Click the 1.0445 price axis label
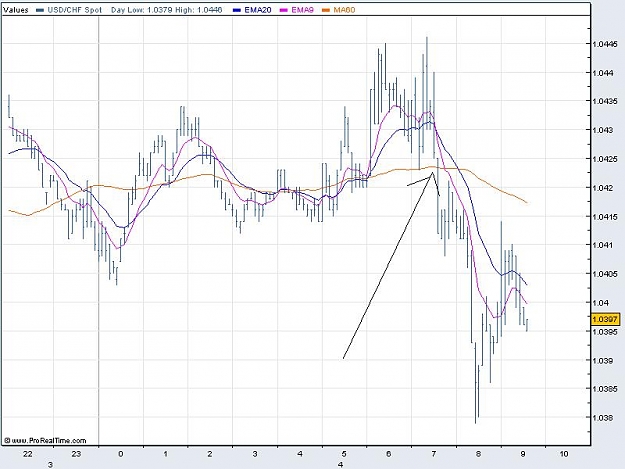Viewport: 625px width, 469px height. click(x=605, y=44)
